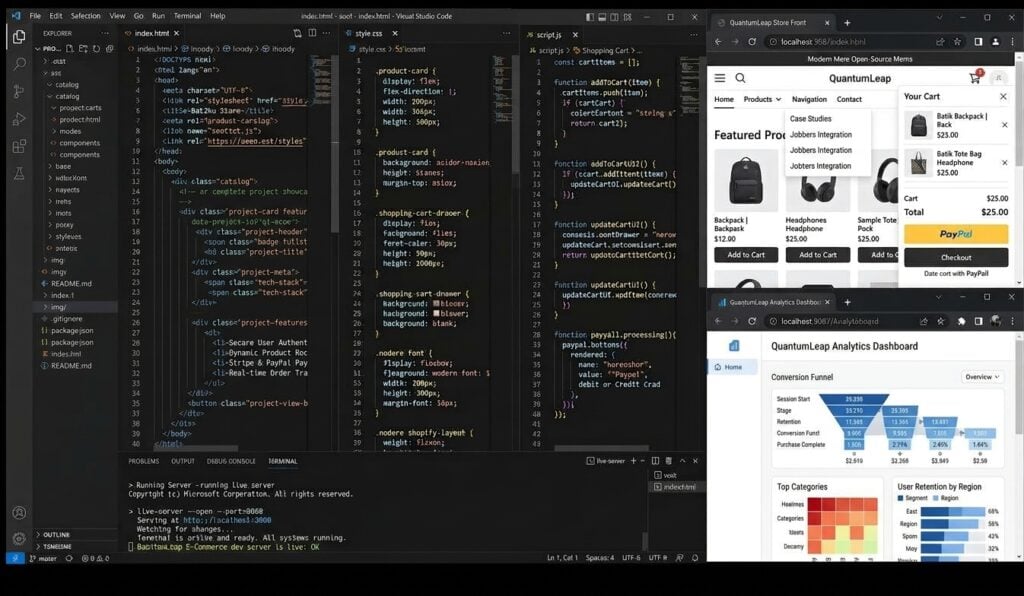1024x596 pixels.
Task: Click New File icon in Explorer header
Action: pyautogui.click(x=71, y=48)
